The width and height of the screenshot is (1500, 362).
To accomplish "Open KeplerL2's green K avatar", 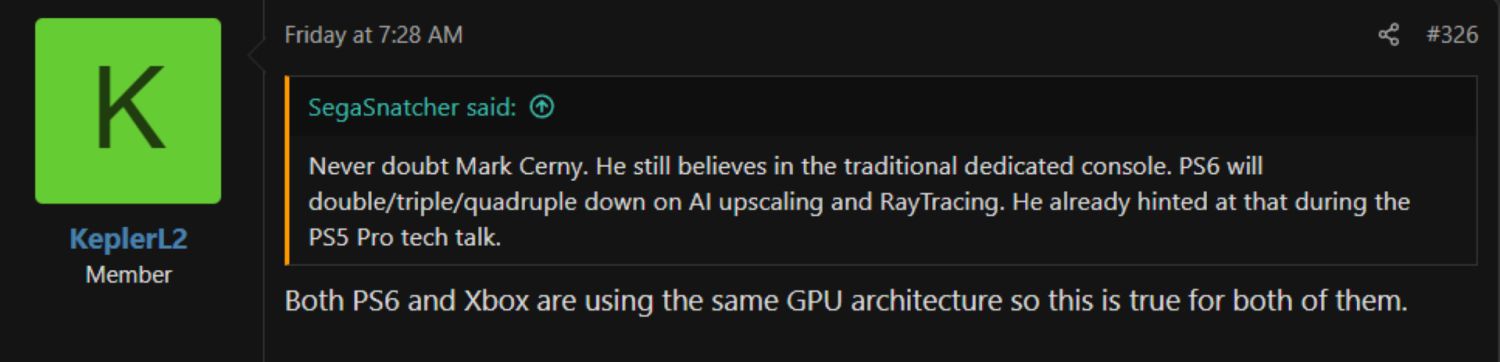I will (128, 111).
